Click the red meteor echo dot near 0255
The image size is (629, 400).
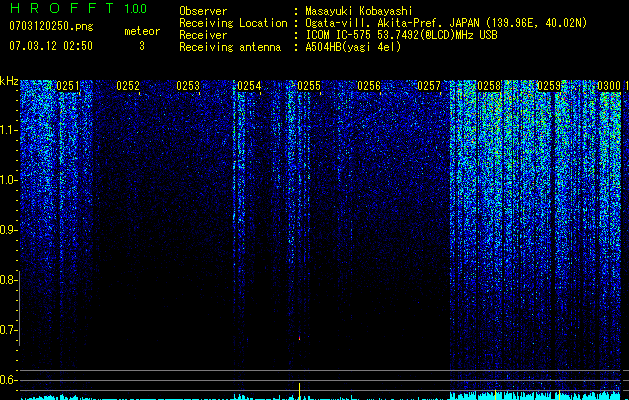tap(299, 338)
